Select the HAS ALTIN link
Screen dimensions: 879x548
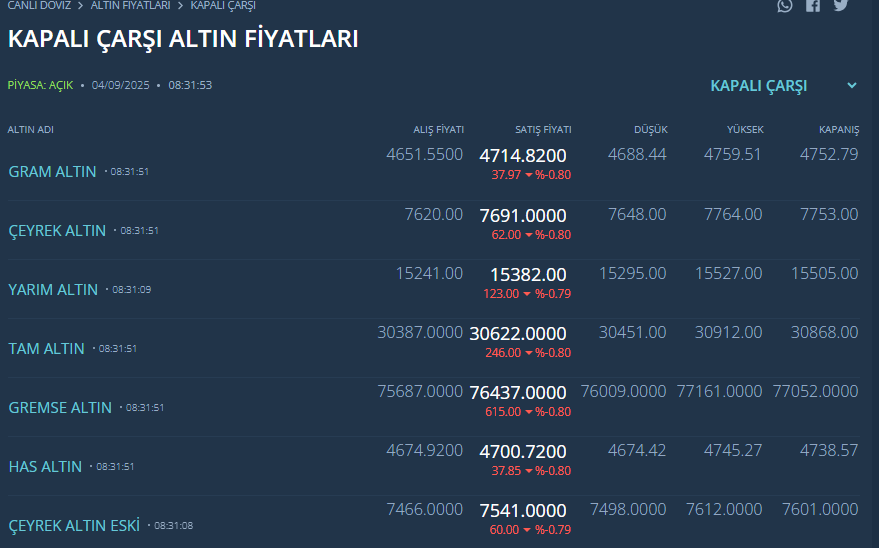(x=45, y=467)
